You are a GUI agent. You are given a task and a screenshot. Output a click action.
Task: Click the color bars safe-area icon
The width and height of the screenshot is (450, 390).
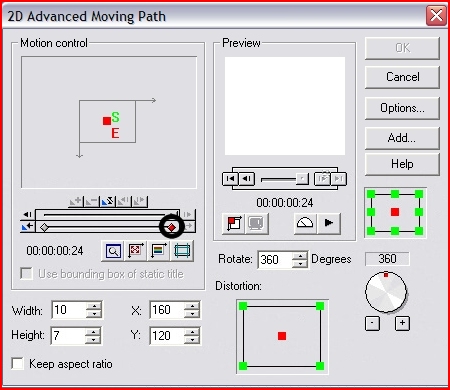[159, 251]
